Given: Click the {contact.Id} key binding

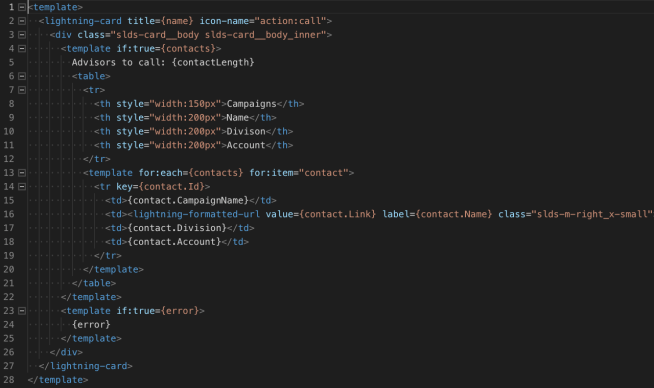Looking at the screenshot, I should (171, 186).
